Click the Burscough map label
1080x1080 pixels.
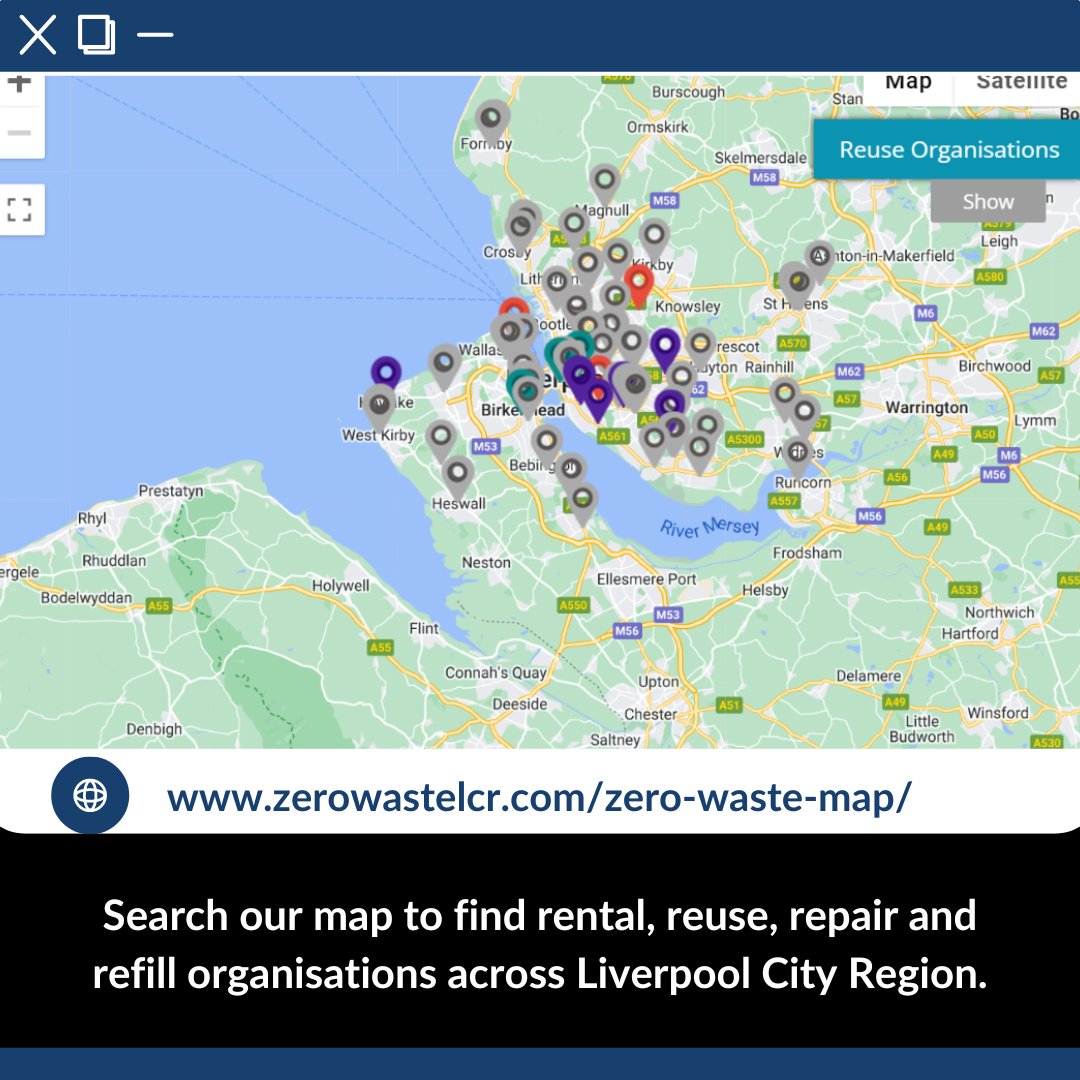point(688,92)
